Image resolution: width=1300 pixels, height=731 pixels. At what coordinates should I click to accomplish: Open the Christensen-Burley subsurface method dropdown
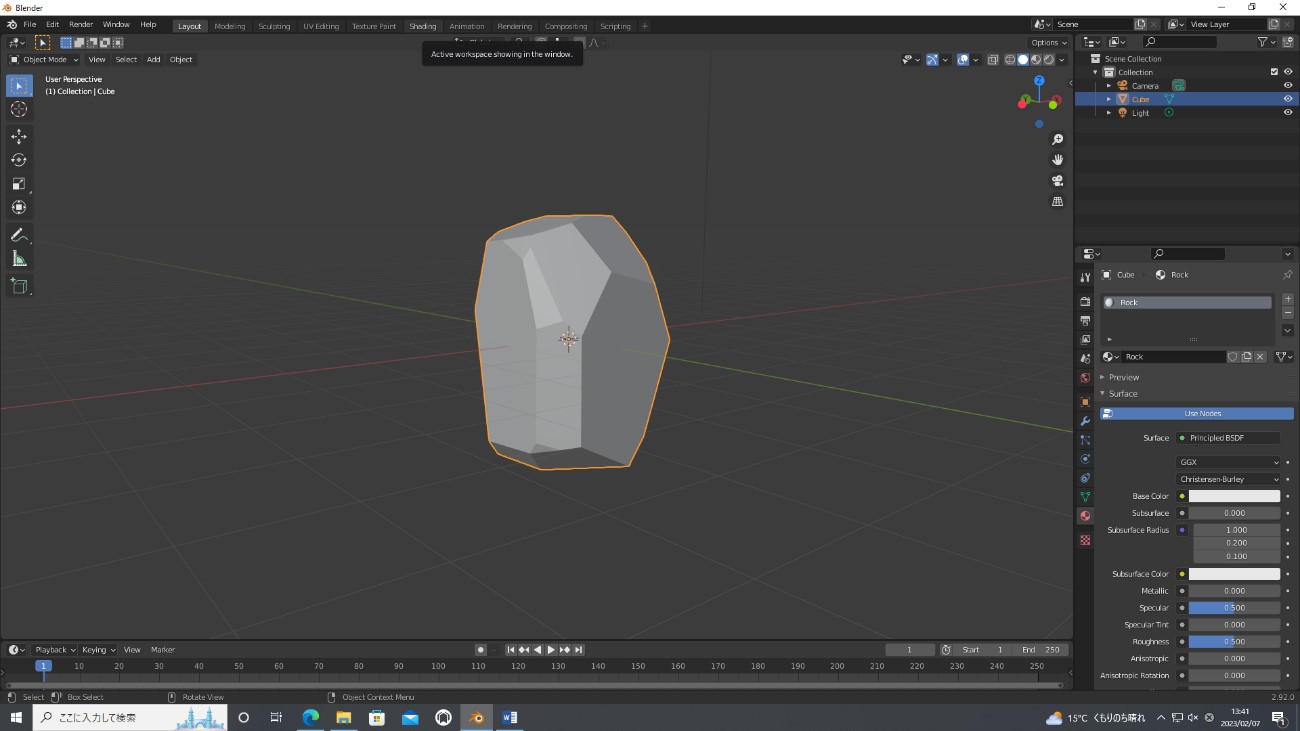tap(1228, 479)
